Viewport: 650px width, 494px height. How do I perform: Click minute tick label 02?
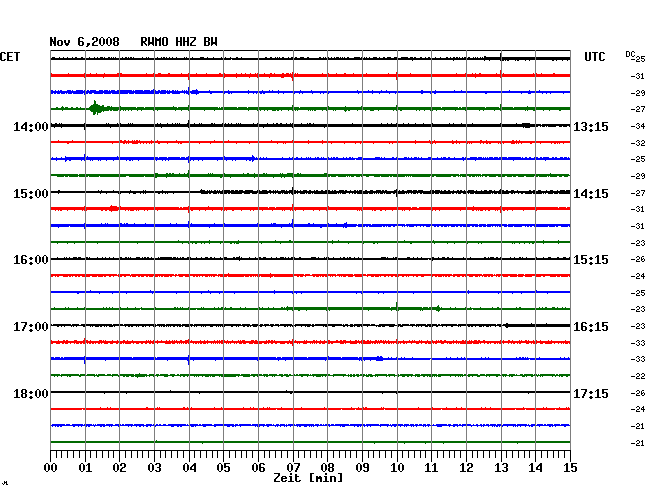(119, 468)
